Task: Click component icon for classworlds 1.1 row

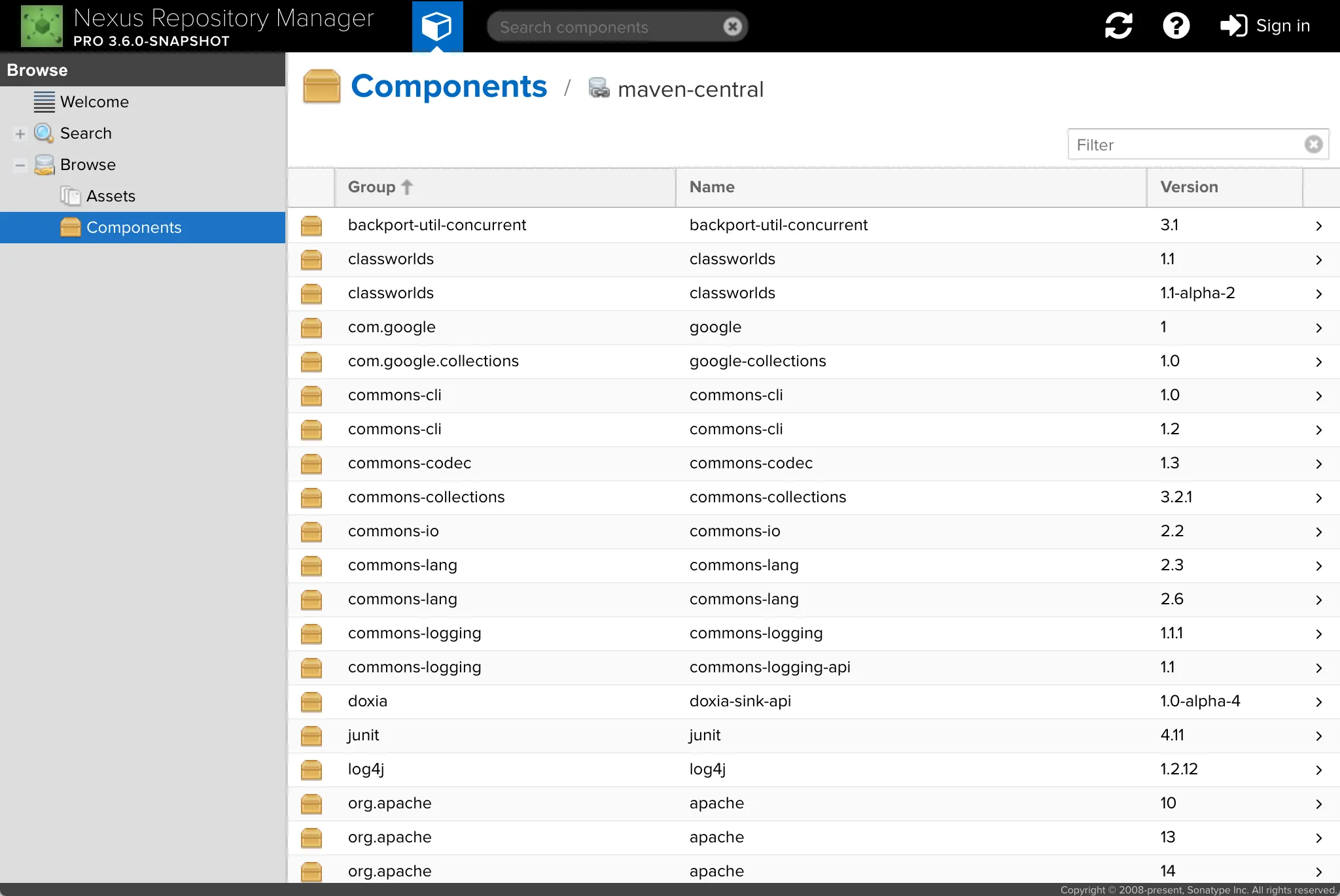Action: click(x=311, y=260)
